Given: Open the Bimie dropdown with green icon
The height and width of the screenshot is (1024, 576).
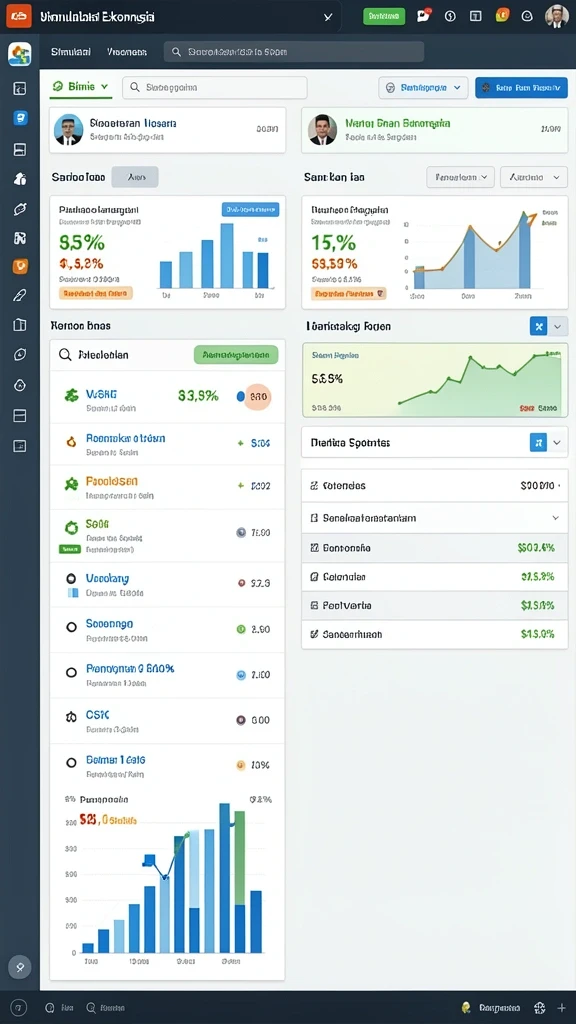Looking at the screenshot, I should tap(80, 86).
